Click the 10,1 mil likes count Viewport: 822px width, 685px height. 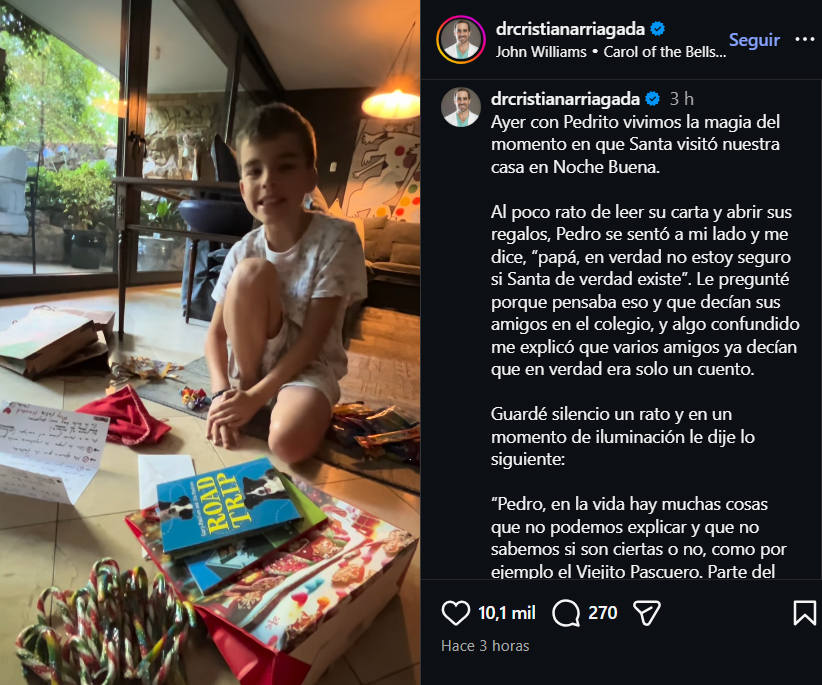tap(506, 613)
